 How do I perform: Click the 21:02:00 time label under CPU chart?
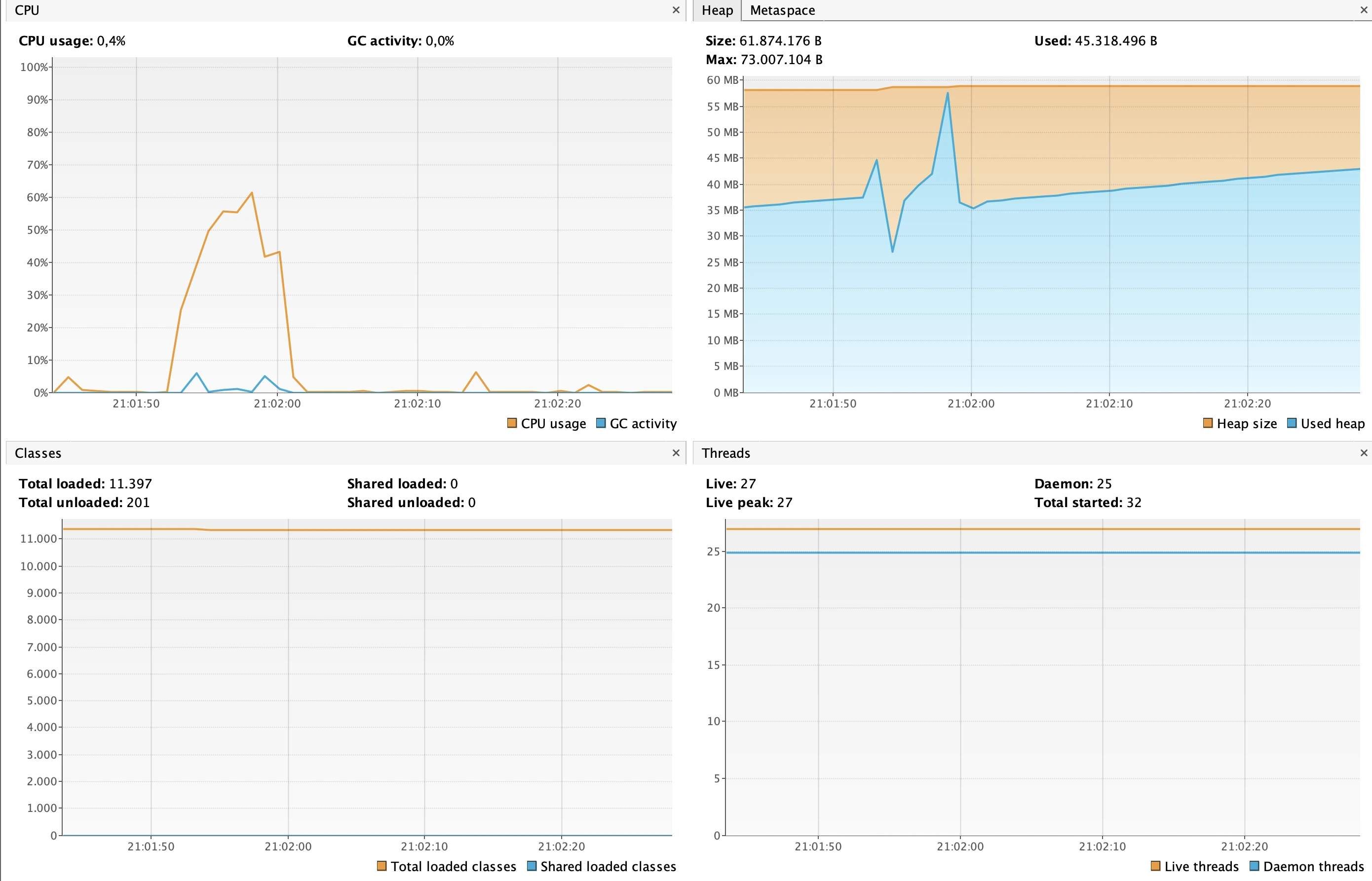[x=277, y=404]
